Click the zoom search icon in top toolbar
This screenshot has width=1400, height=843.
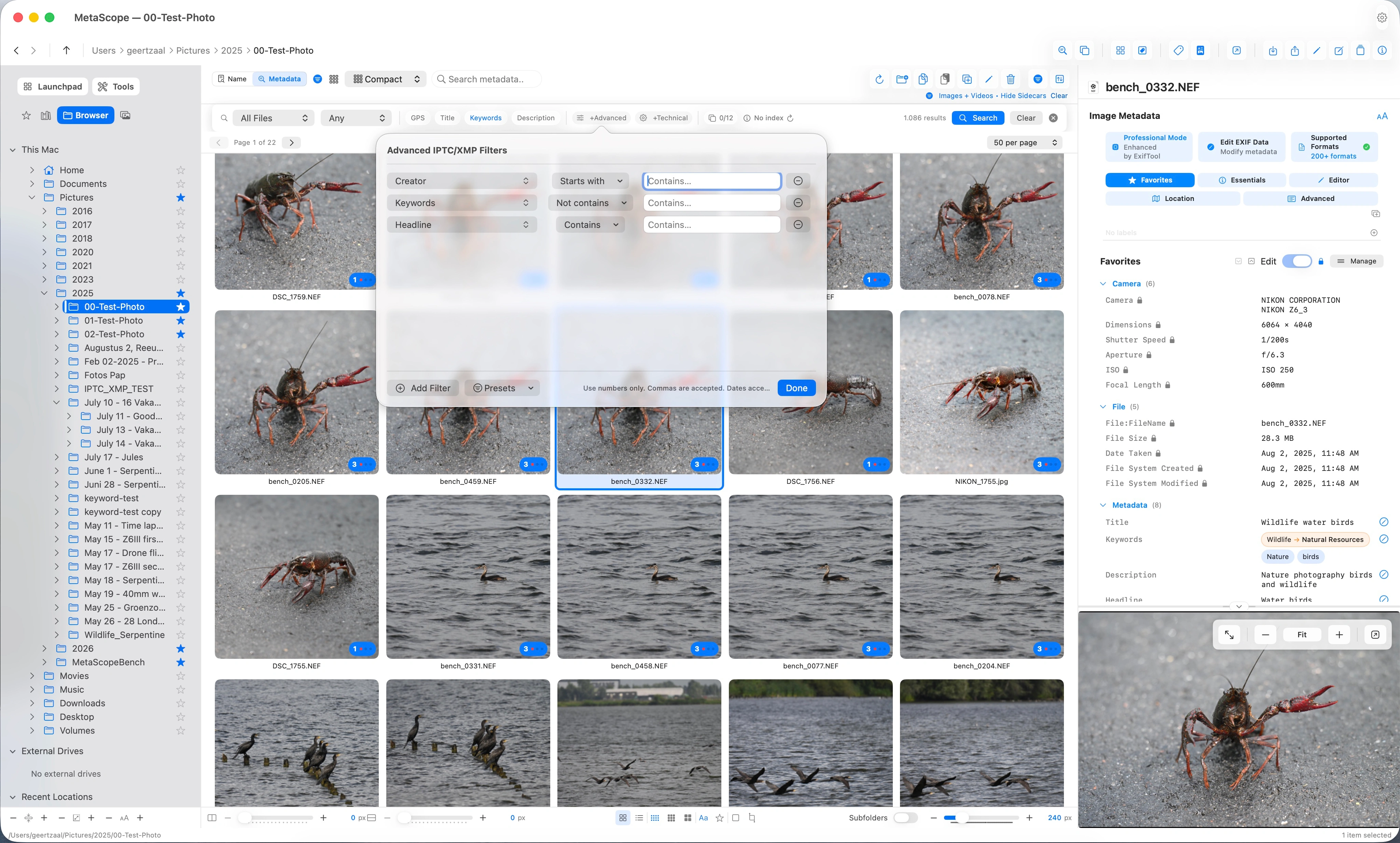pyautogui.click(x=1062, y=51)
